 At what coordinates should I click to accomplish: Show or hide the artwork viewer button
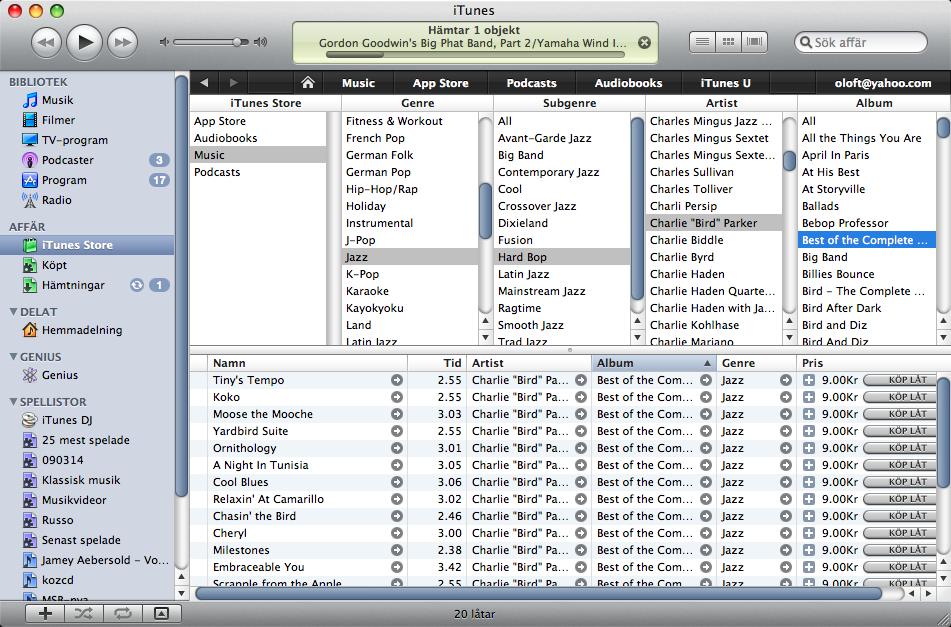click(x=161, y=614)
